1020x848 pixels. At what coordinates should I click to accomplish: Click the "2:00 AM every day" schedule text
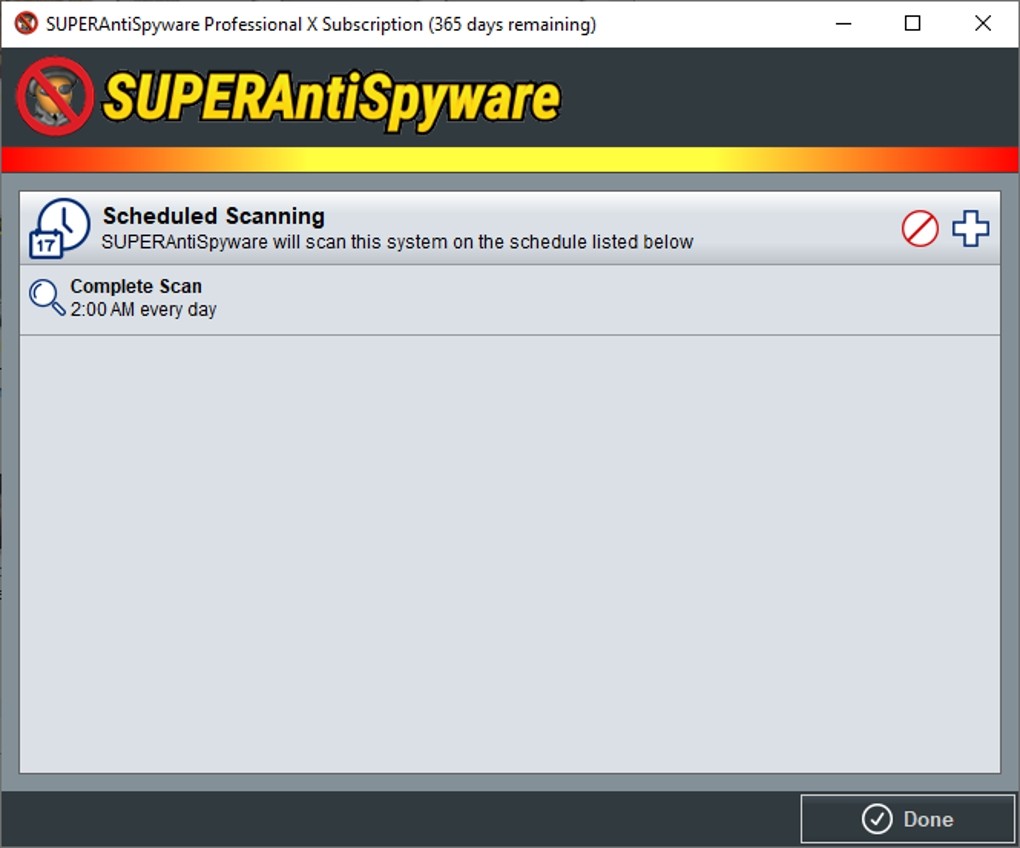click(143, 310)
